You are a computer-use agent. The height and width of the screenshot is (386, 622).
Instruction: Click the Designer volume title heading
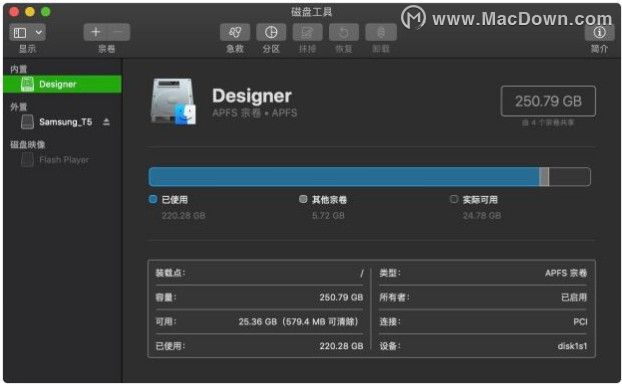(252, 96)
